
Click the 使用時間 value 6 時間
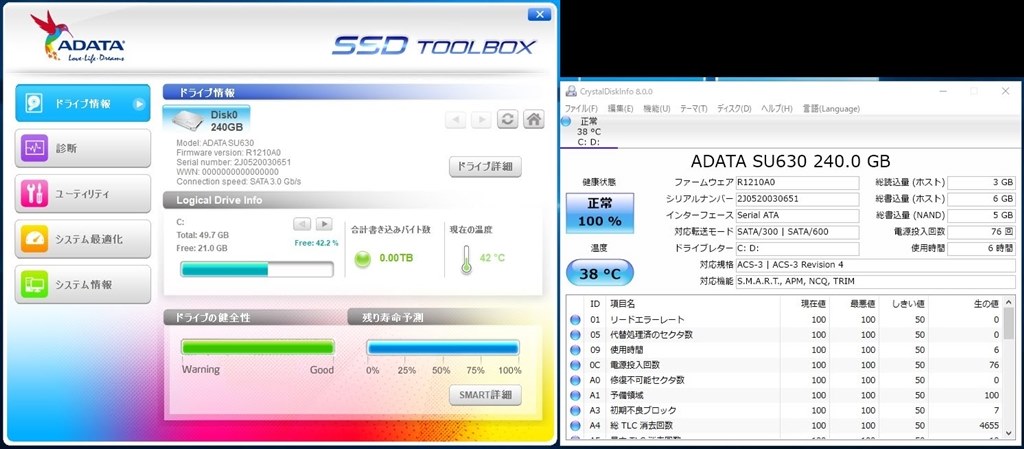(x=982, y=249)
